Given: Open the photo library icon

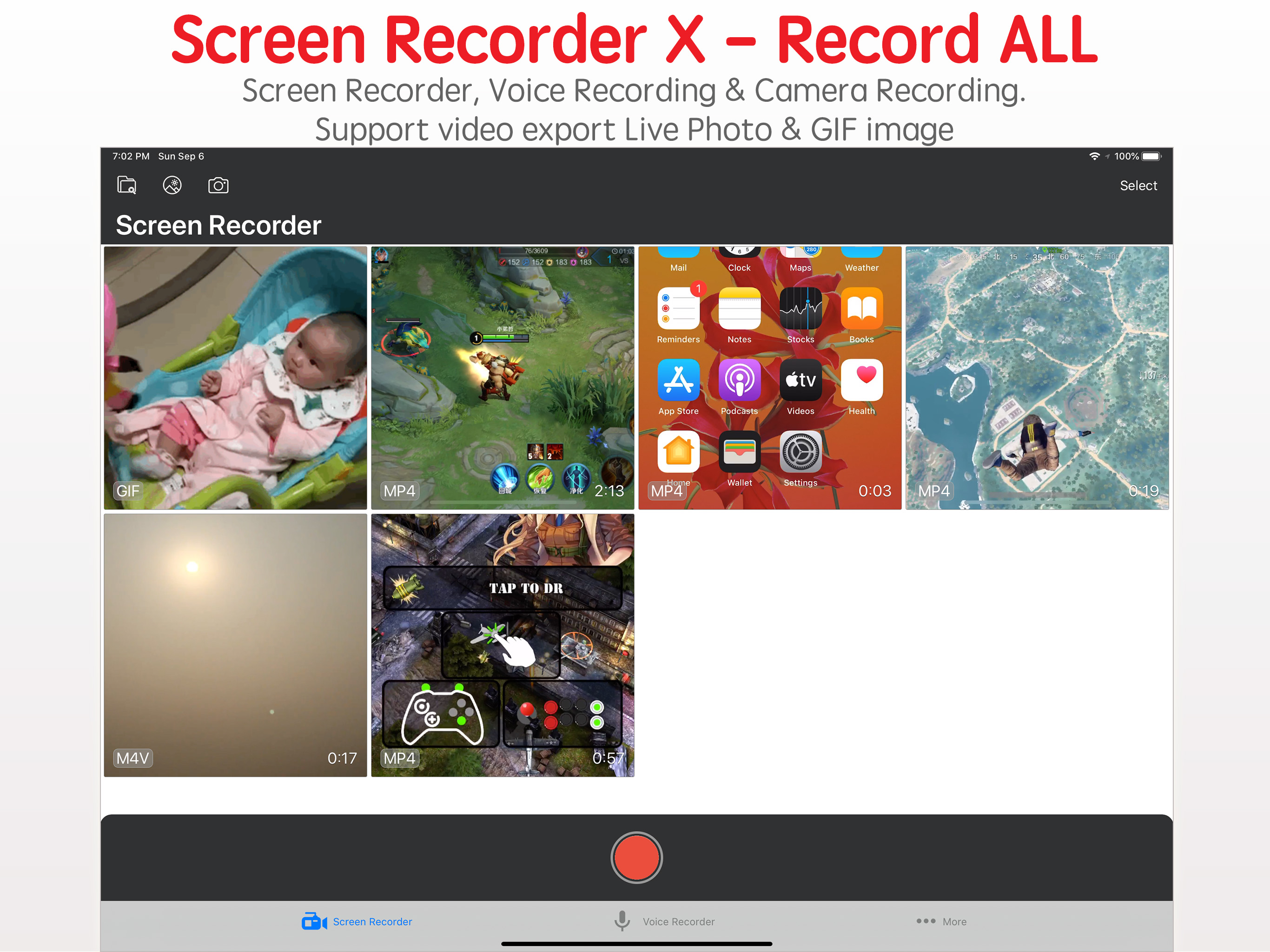Looking at the screenshot, I should (x=172, y=185).
